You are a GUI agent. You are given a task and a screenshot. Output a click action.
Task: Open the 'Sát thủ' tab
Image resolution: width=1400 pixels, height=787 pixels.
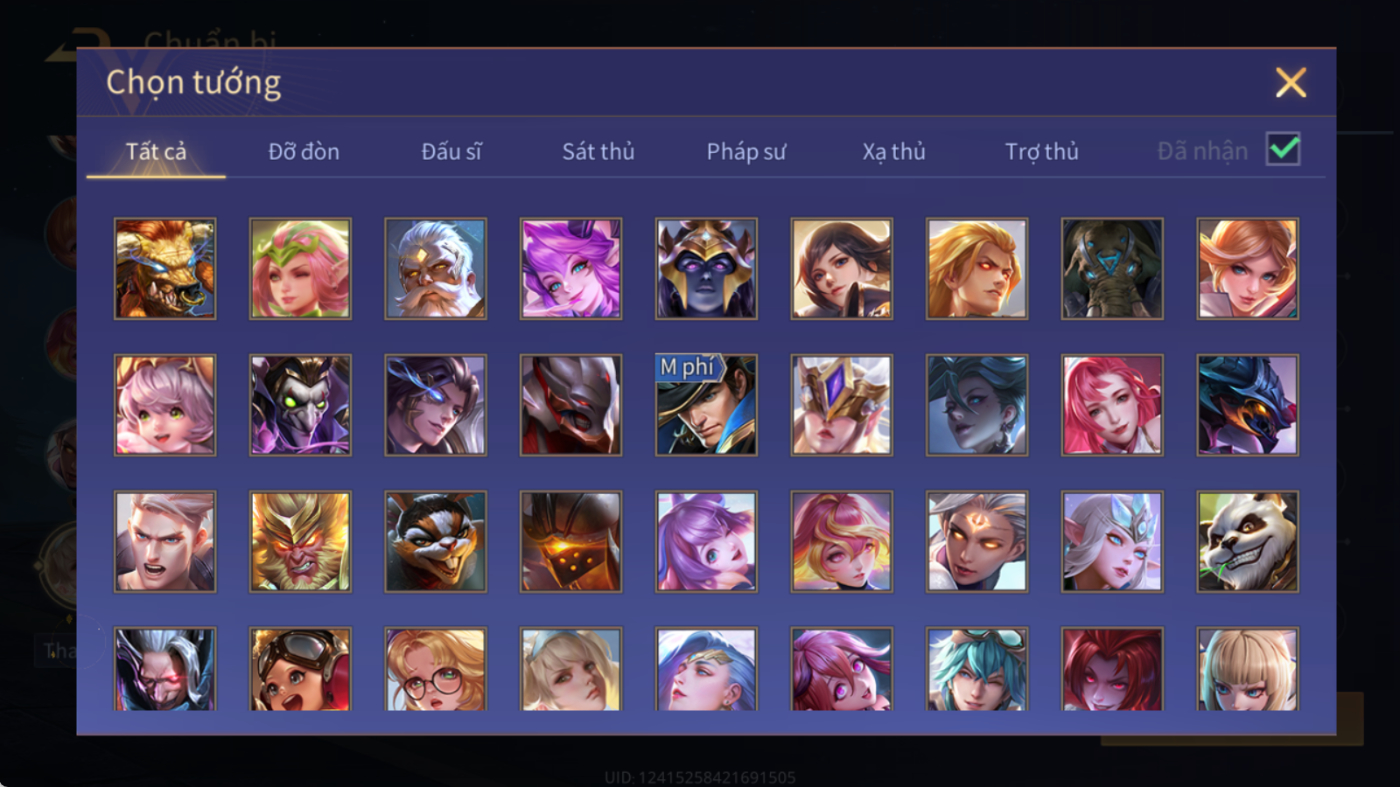pyautogui.click(x=598, y=152)
